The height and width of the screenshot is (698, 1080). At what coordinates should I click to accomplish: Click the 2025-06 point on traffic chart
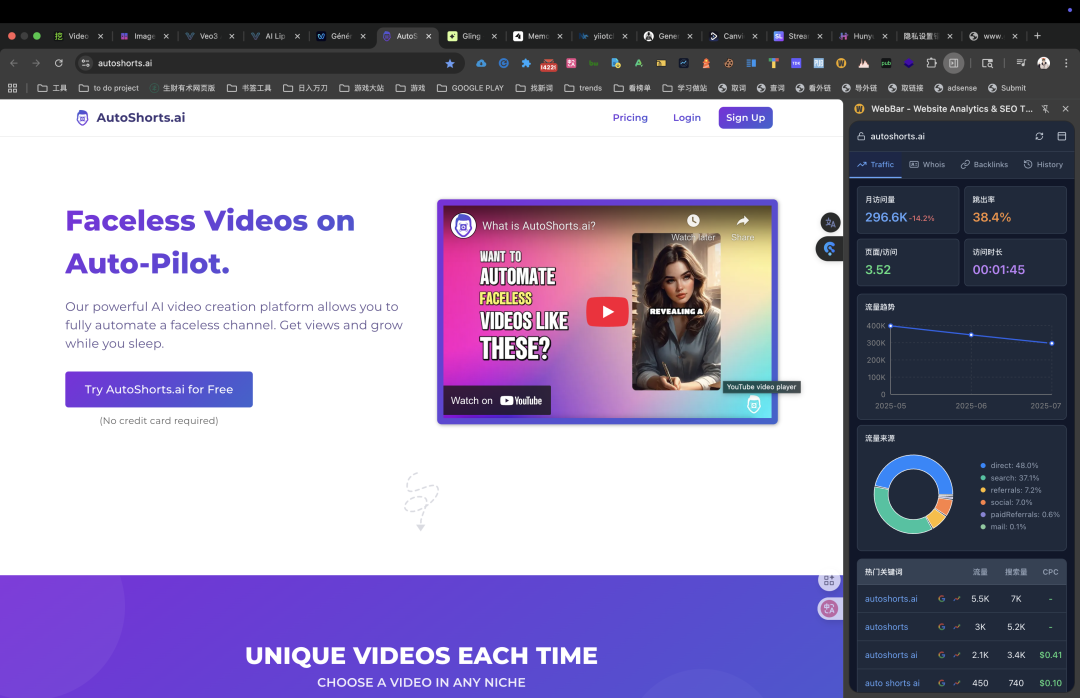(x=971, y=335)
